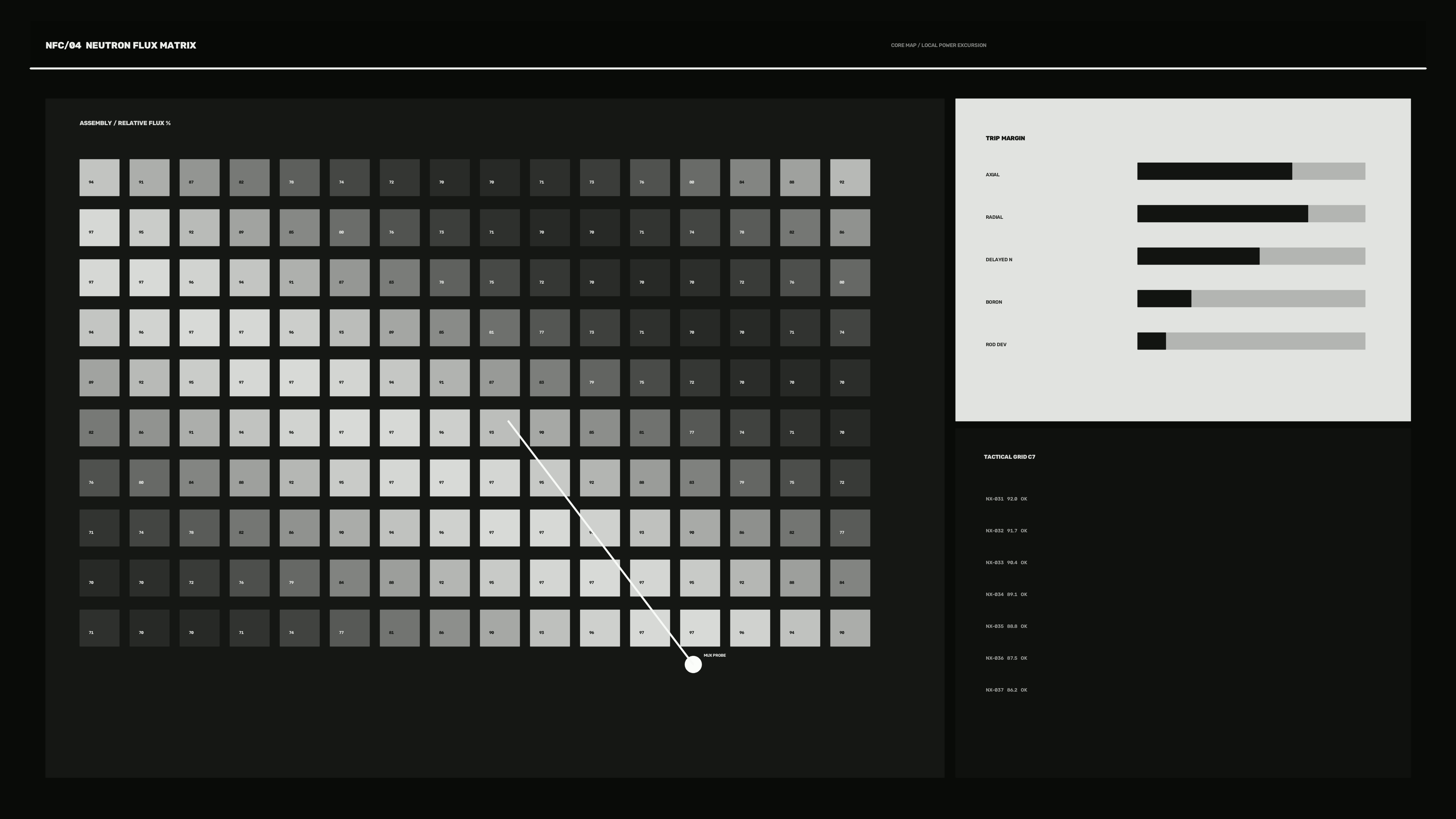1456x819 pixels.
Task: Open the NX-033 90.4 OK entry
Action: [x=1006, y=562]
